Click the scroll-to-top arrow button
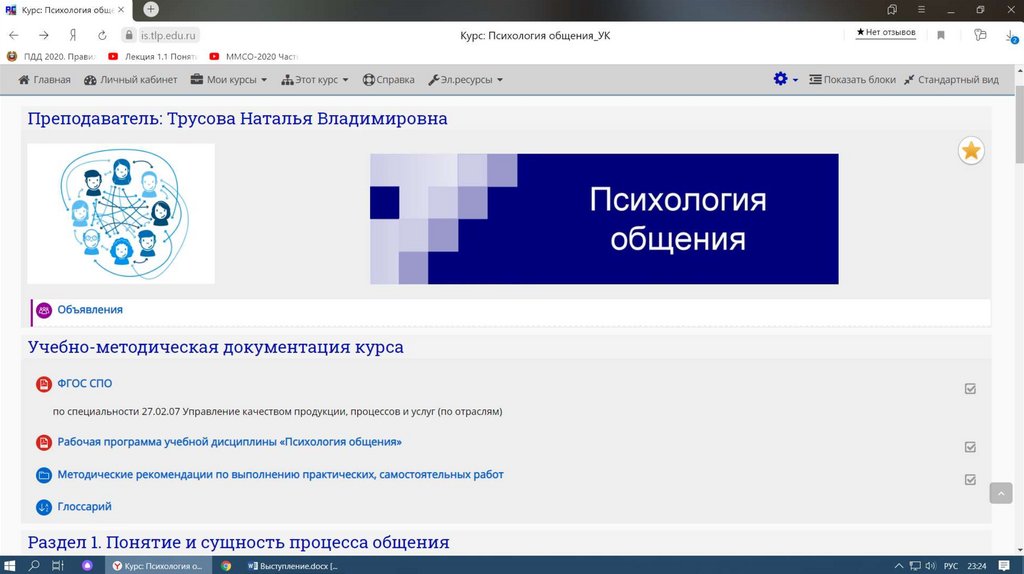The image size is (1024, 574). [1000, 493]
